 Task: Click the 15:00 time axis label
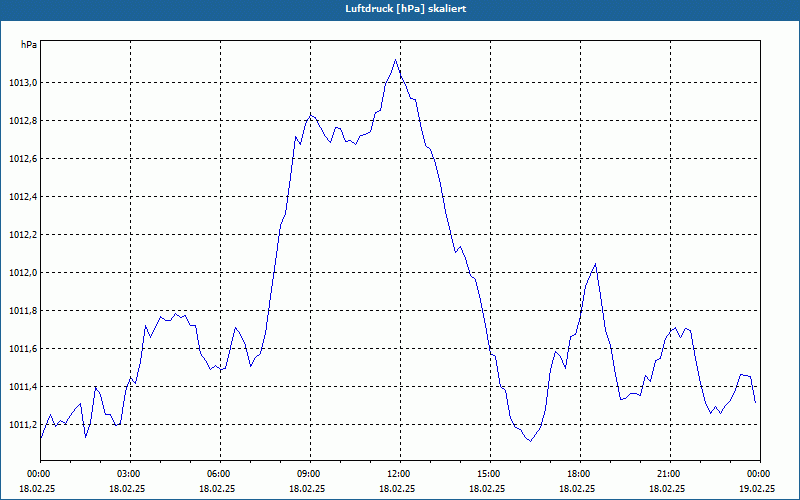click(490, 474)
